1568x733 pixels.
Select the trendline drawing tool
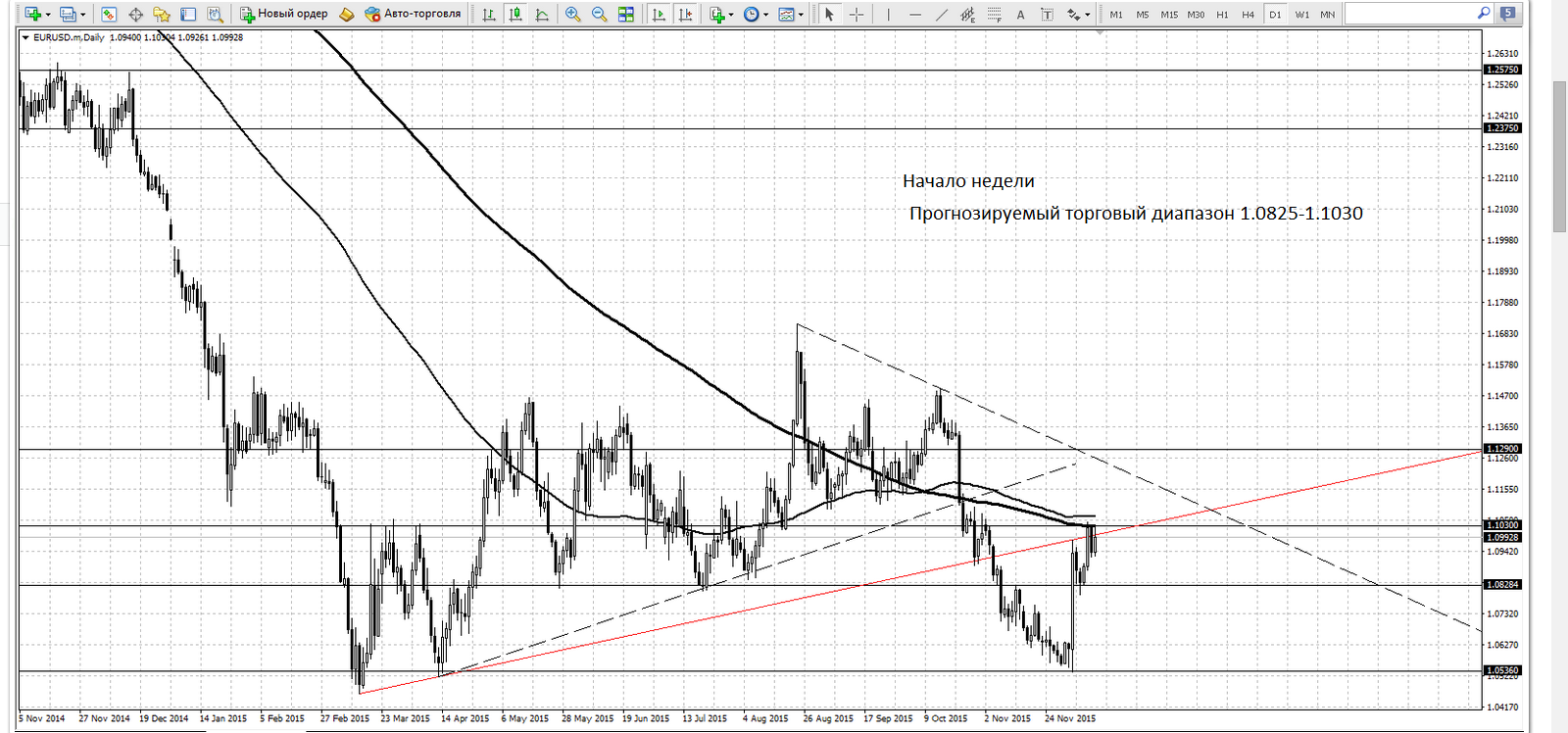coord(942,15)
